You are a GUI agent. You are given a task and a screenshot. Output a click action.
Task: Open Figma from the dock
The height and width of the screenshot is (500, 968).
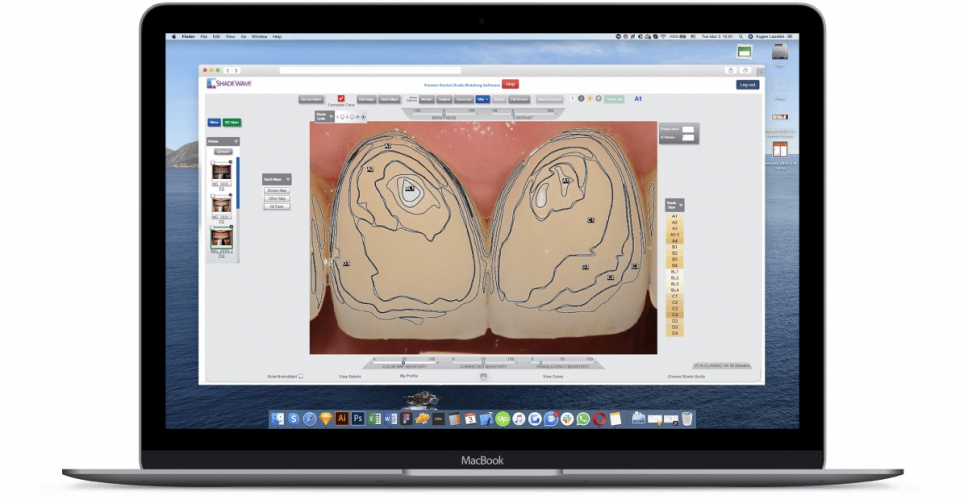pyautogui.click(x=406, y=419)
